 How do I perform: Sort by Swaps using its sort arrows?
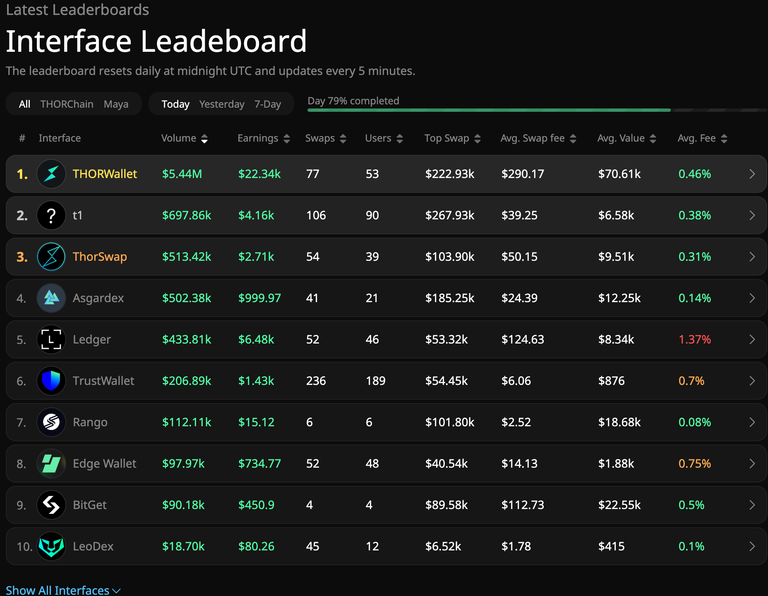click(x=343, y=139)
